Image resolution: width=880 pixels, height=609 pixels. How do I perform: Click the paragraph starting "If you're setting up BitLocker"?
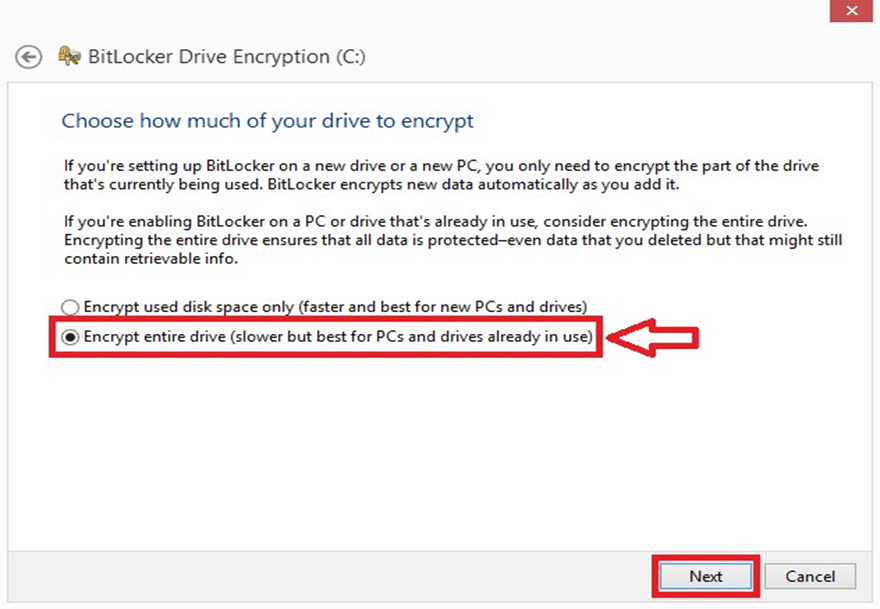(x=440, y=166)
